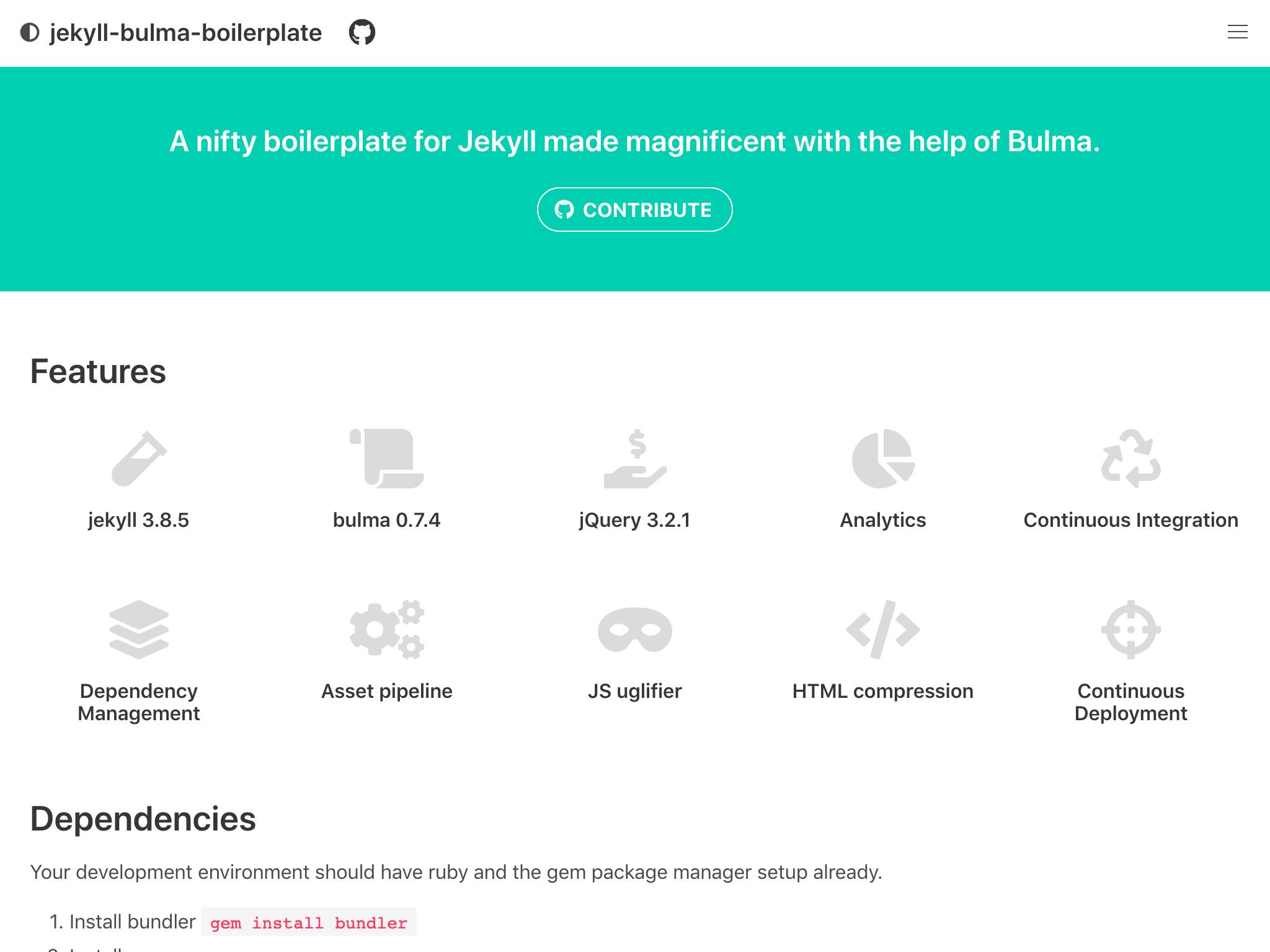Image resolution: width=1270 pixels, height=952 pixels.
Task: Click the mask JS uglifier icon
Action: [x=635, y=630]
